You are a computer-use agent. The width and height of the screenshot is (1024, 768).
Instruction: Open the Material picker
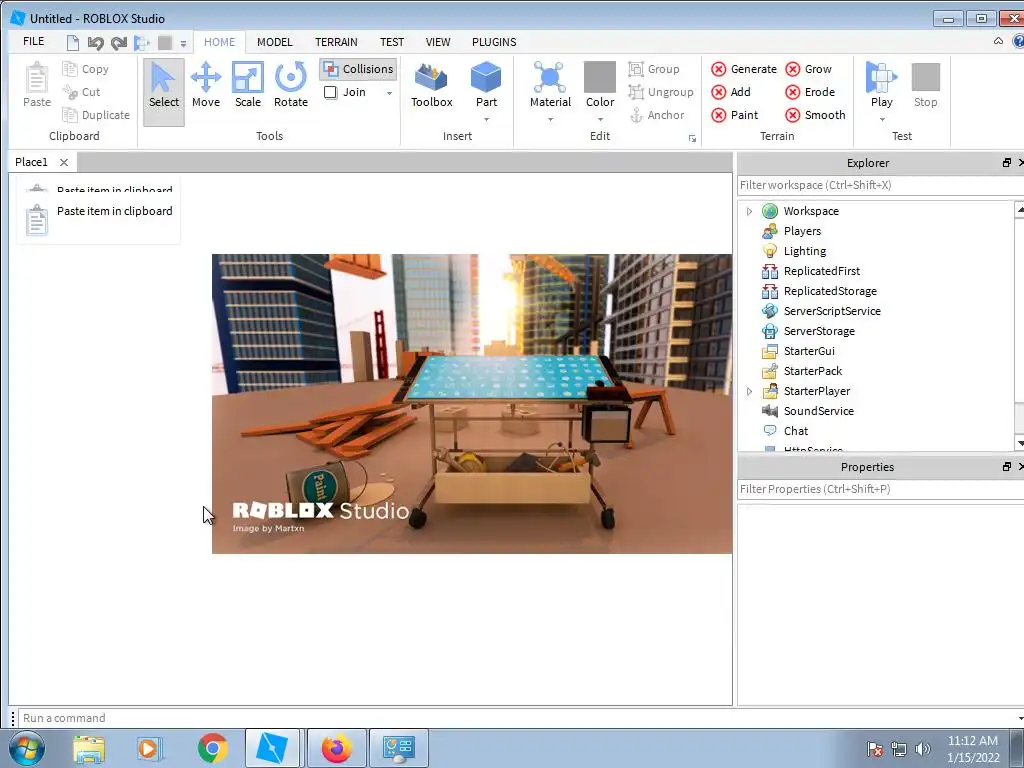pyautogui.click(x=550, y=84)
